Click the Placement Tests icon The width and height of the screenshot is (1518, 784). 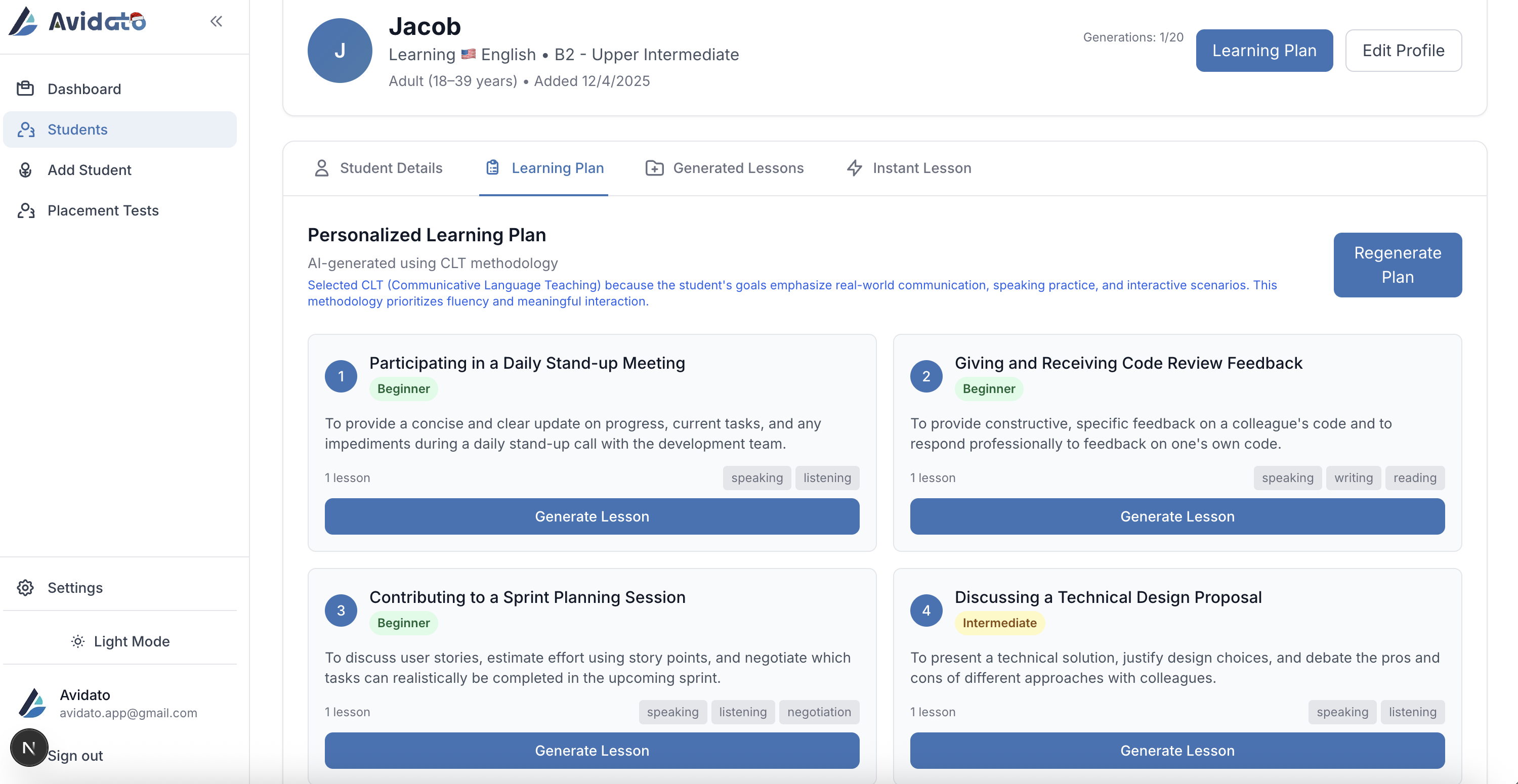tap(25, 211)
